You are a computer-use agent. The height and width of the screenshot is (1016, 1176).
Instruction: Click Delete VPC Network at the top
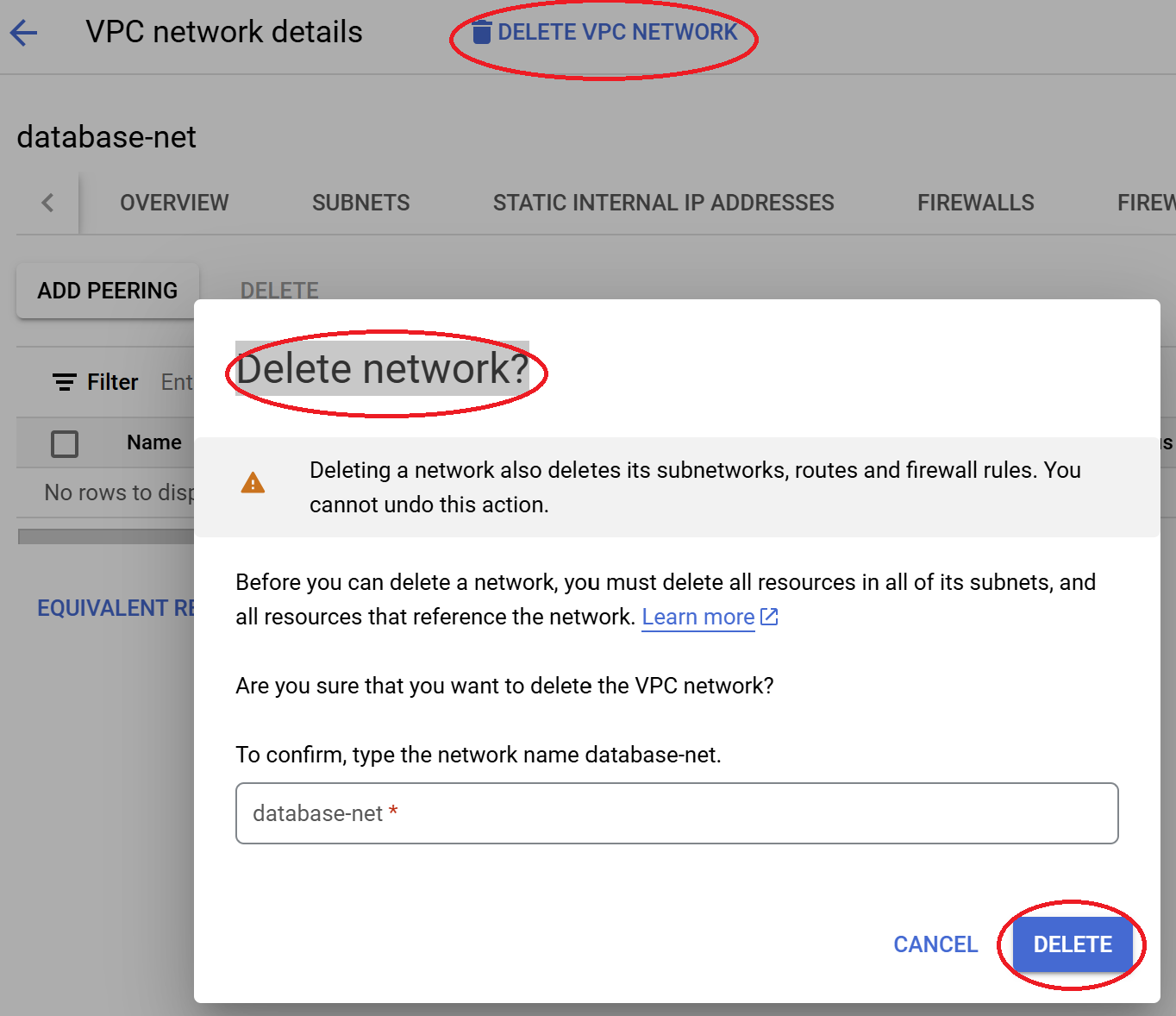pos(616,33)
